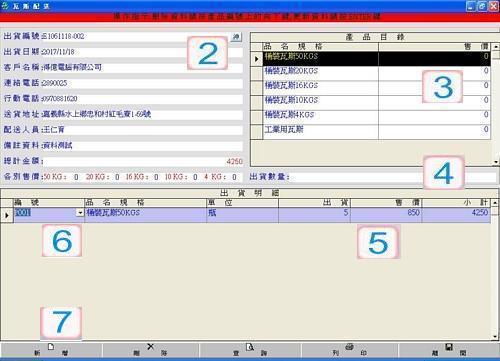Screen dimensions: 500x361
Task: Click the 出貨明細 scrollbar up arrow
Action: tap(495, 203)
